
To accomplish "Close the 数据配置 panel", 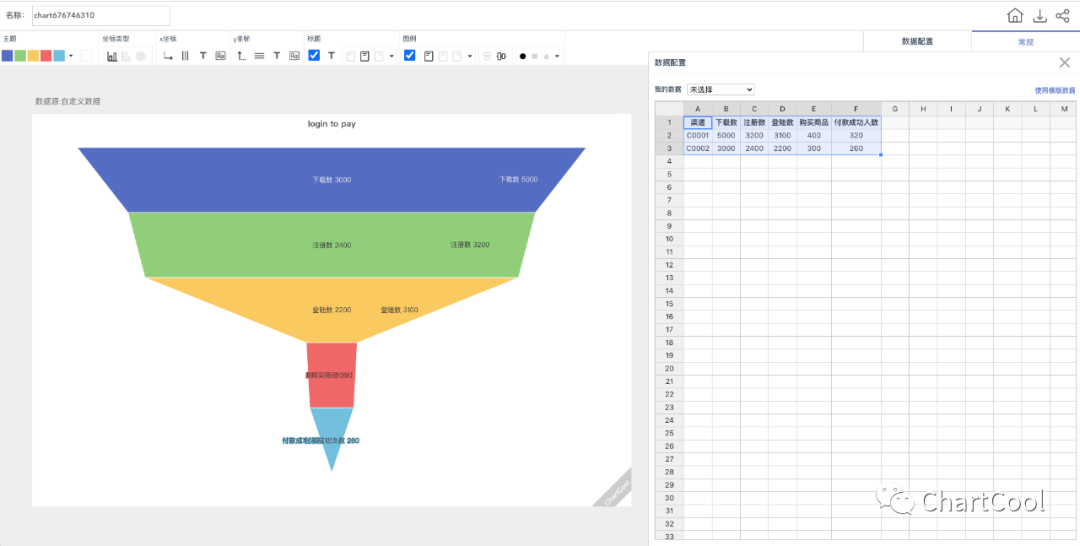I will tap(1064, 62).
